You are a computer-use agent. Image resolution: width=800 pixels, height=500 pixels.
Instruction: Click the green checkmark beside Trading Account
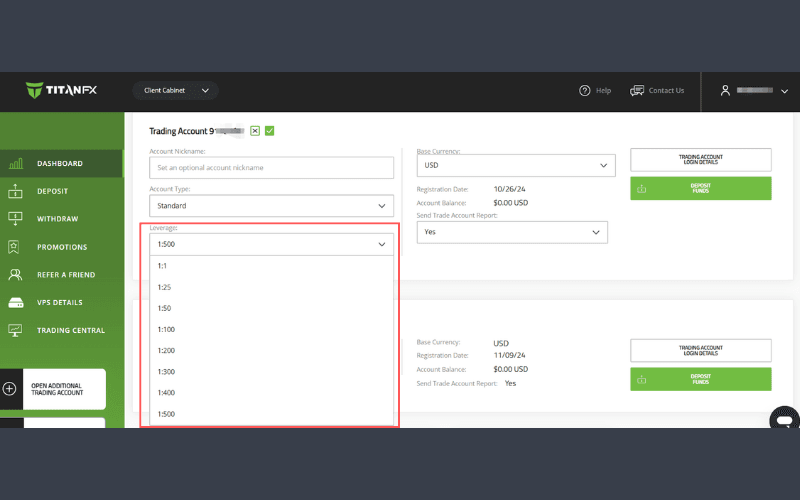(270, 131)
